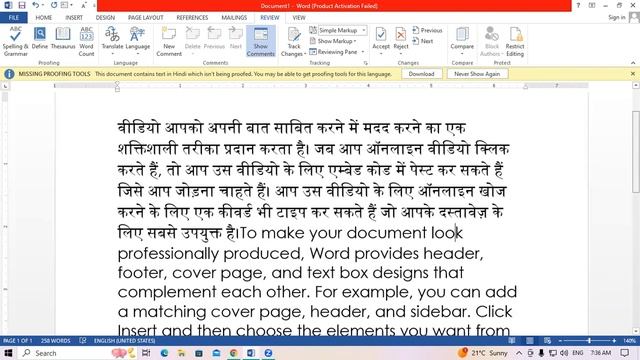Run the Spelling & Grammar check
This screenshot has width=640, height=360.
(x=16, y=41)
